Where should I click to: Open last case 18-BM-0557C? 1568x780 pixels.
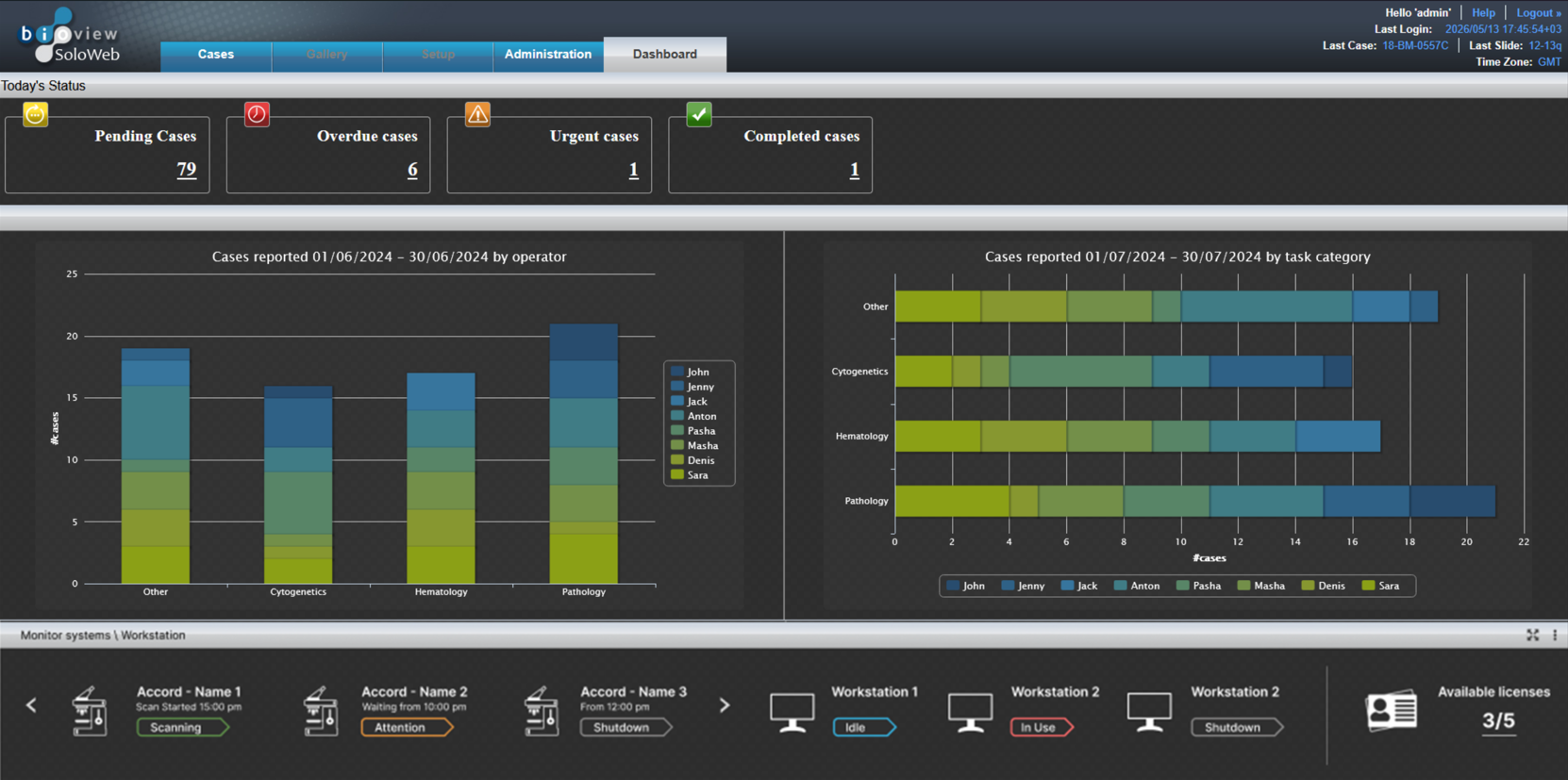point(1415,45)
